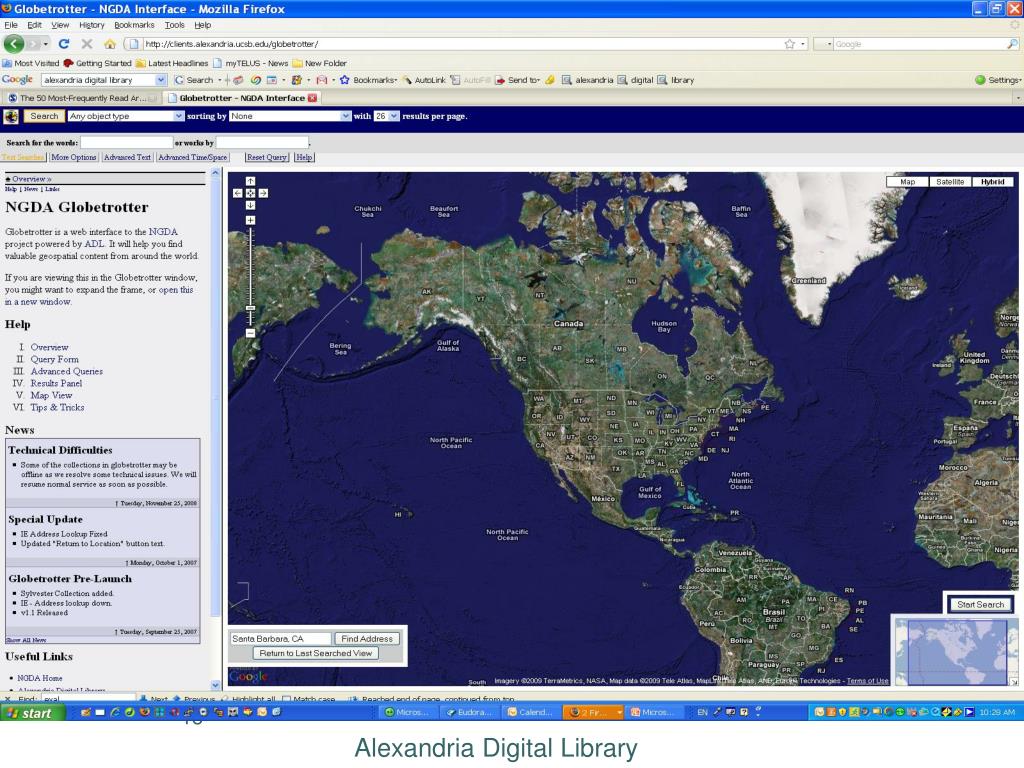Open the Eudora taskbar button
Image resolution: width=1024 pixels, height=768 pixels.
pos(468,712)
